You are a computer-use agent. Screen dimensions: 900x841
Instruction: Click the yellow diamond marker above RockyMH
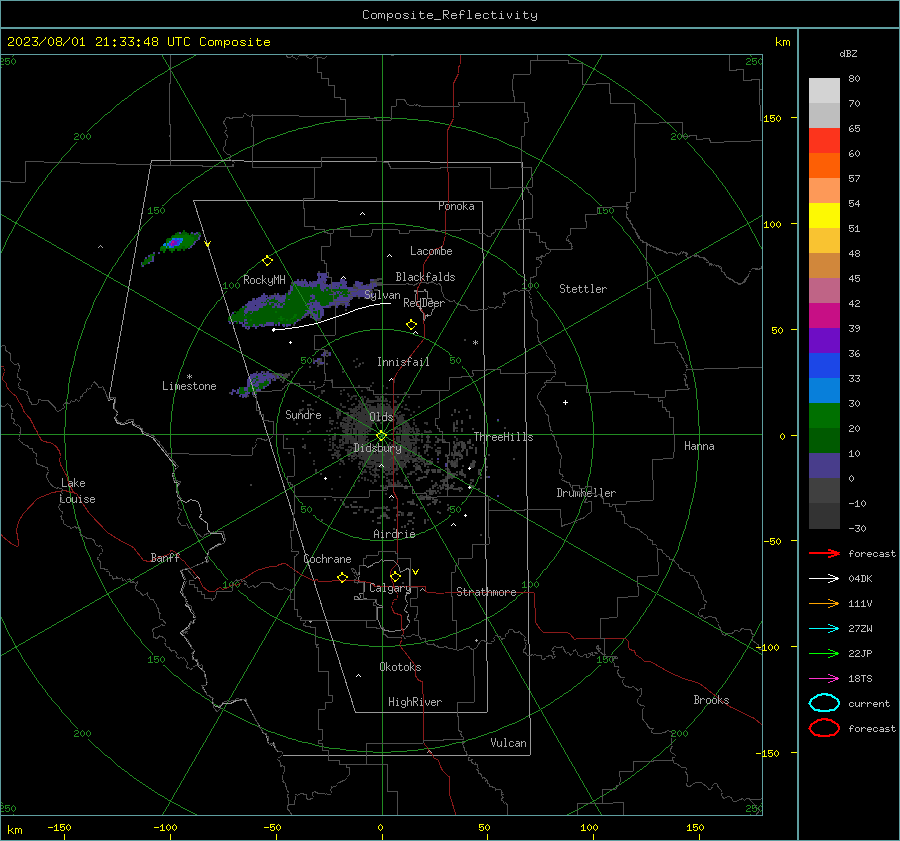click(267, 261)
